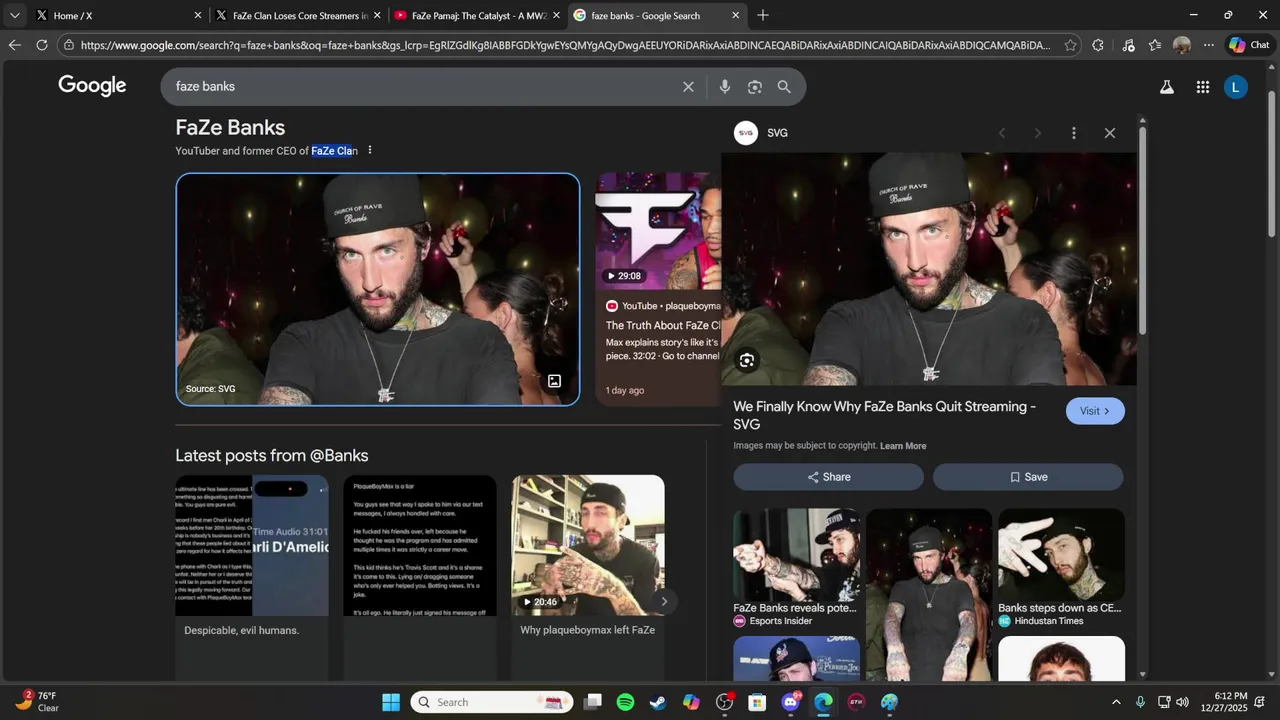The image size is (1280, 720).
Task: Open Learn More about image copyright
Action: point(903,446)
